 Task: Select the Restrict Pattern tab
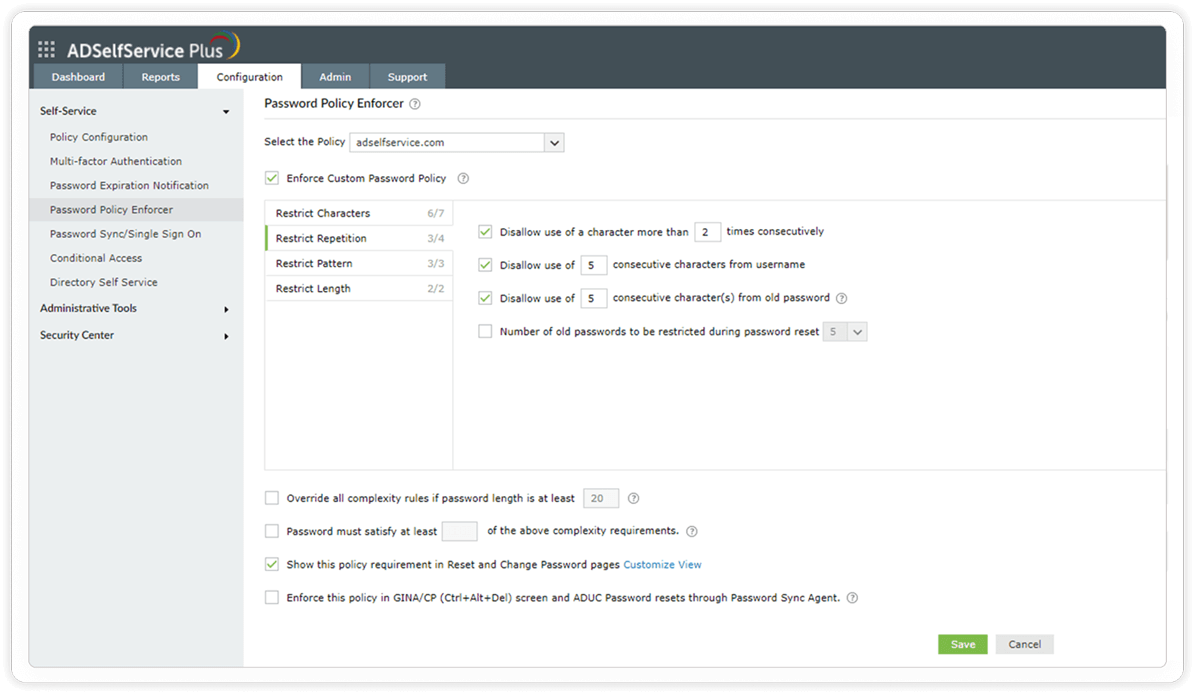359,263
